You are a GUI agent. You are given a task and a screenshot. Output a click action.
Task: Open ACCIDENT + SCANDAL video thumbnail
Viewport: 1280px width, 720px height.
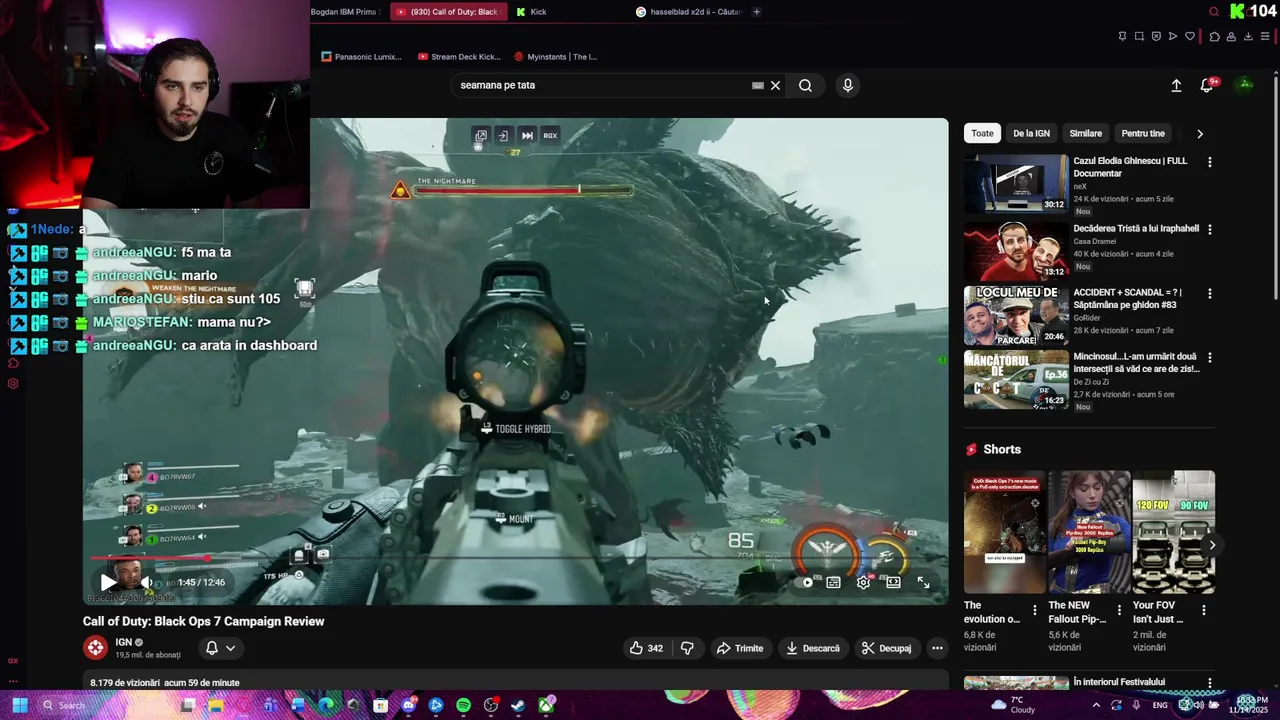click(1016, 316)
